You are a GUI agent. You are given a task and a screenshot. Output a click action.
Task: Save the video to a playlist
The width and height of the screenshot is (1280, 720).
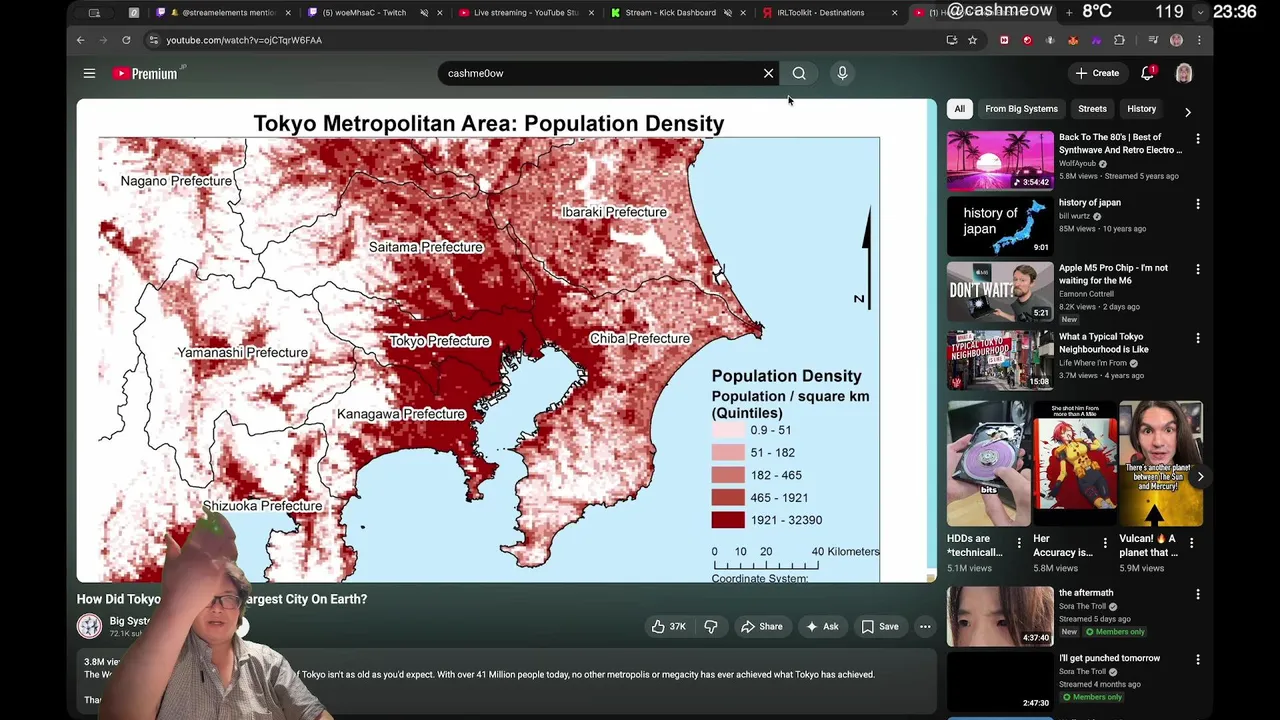(x=880, y=627)
